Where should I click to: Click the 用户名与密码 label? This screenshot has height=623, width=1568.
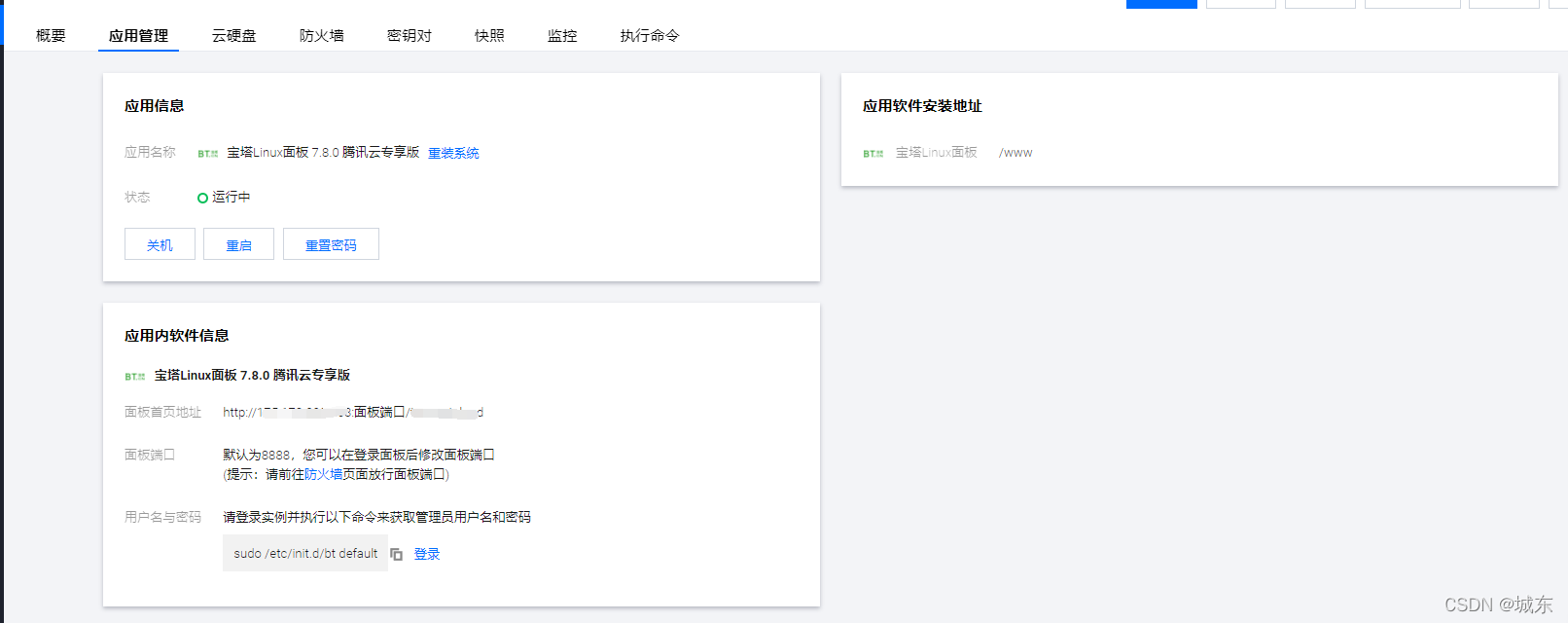[162, 517]
